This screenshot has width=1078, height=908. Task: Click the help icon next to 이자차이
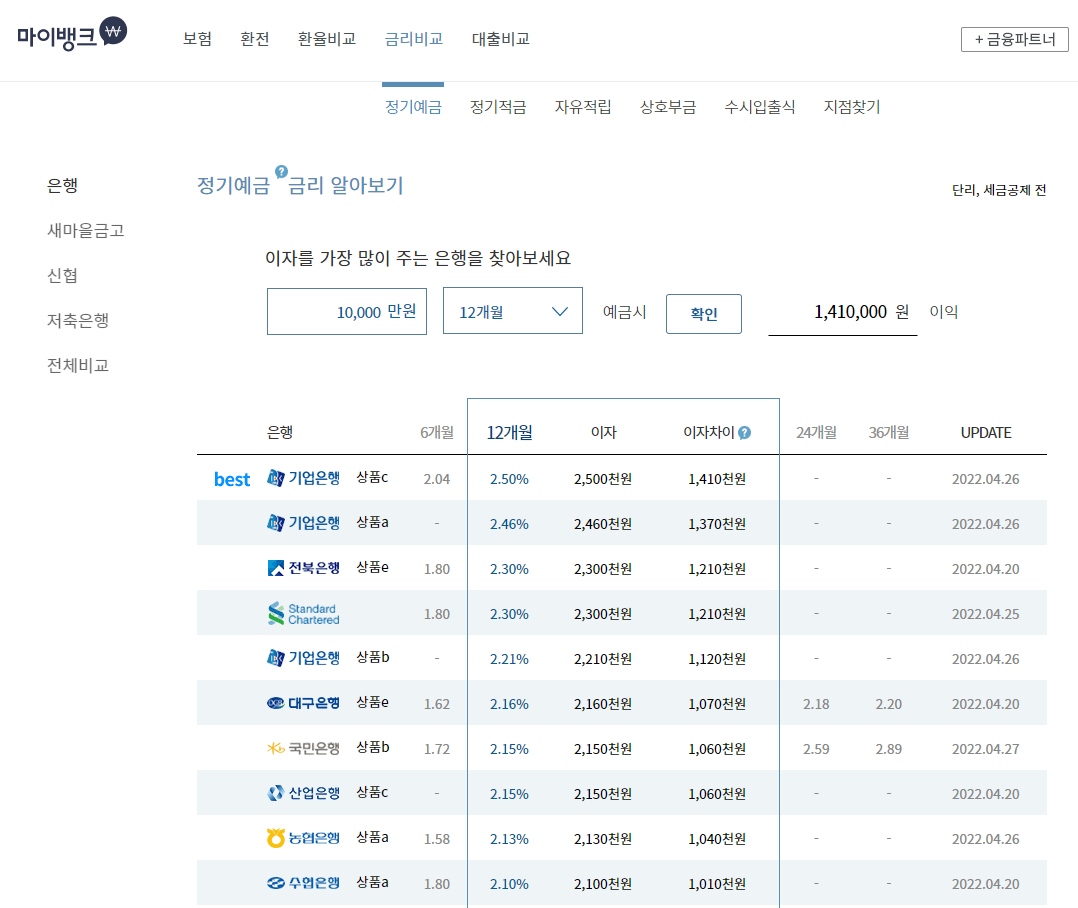[x=745, y=433]
